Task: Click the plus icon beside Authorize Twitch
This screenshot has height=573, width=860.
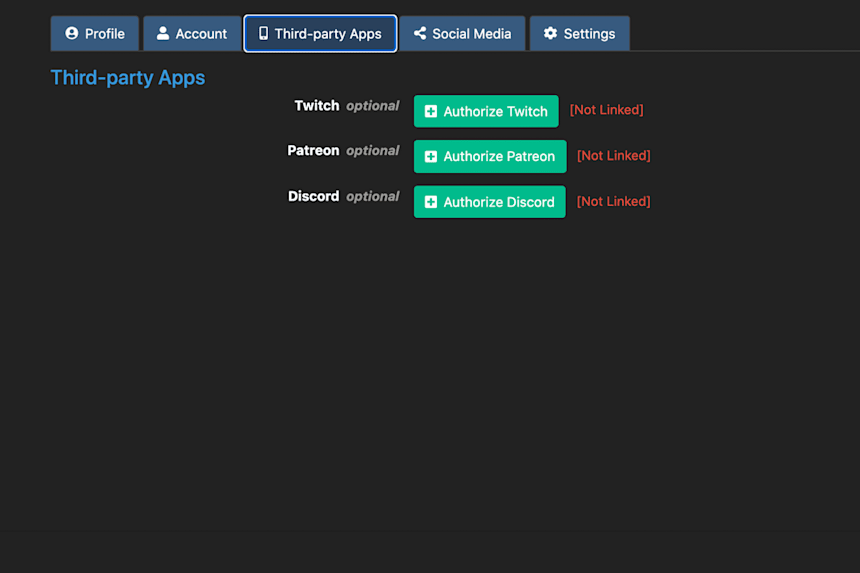Action: point(431,111)
